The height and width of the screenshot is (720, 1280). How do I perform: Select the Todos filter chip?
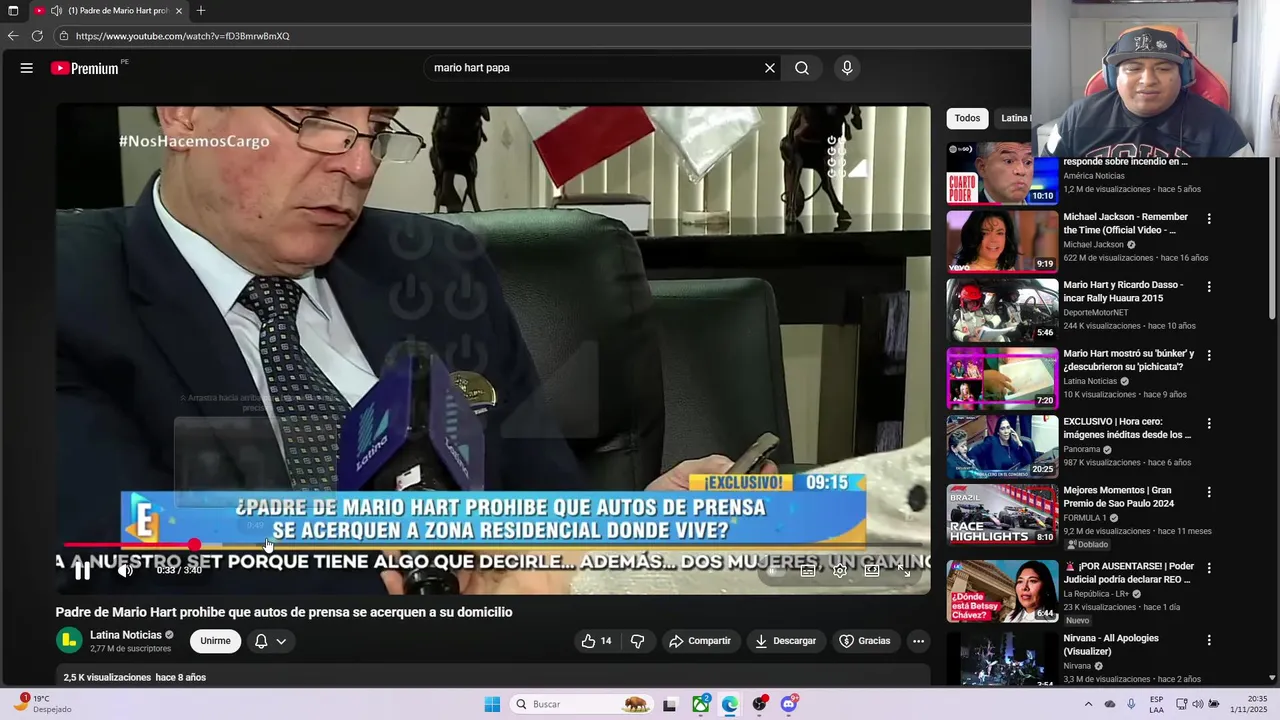point(967,118)
